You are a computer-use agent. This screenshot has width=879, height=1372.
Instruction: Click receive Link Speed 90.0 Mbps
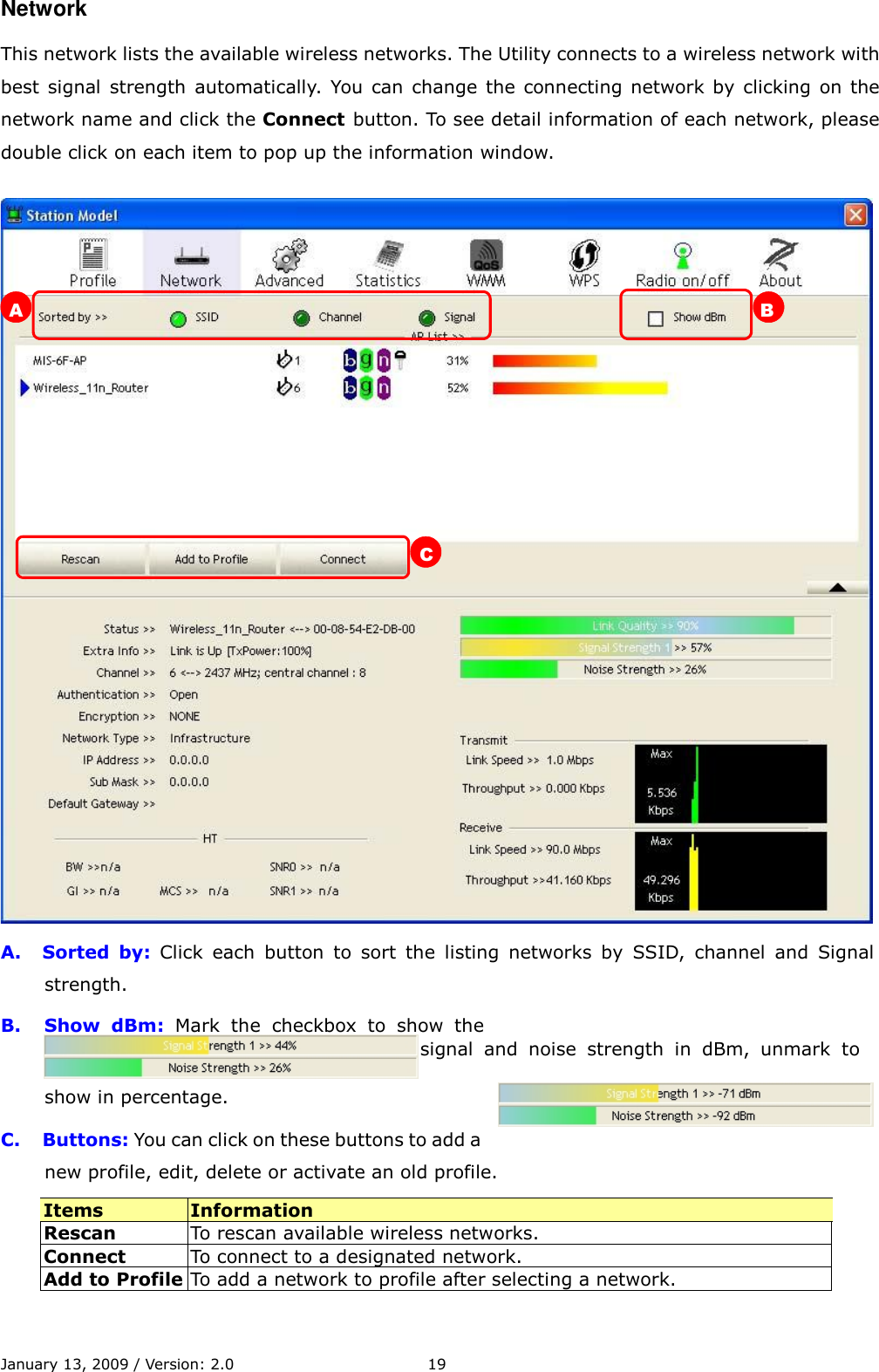pos(535,850)
